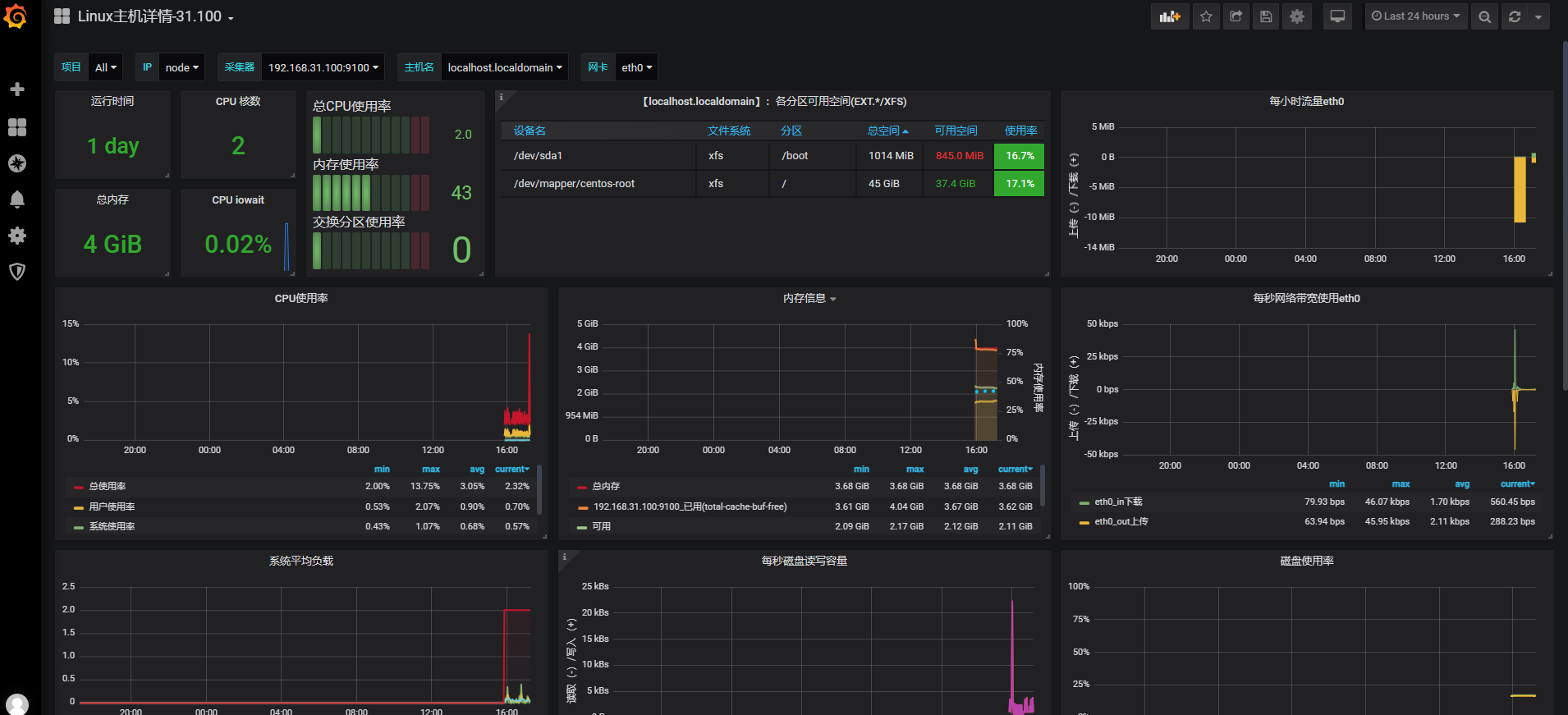Open the 每秒网络带宽使用eth0 panel title menu
The image size is (1568, 715).
pyautogui.click(x=1306, y=299)
